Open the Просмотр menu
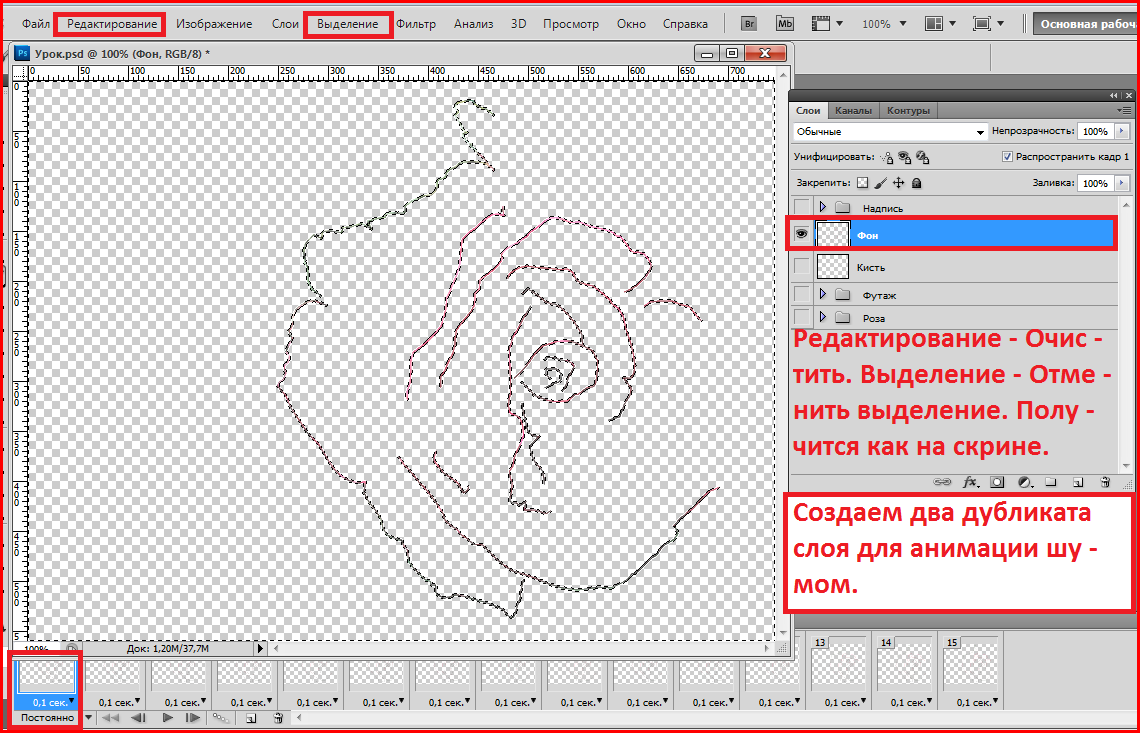 (571, 24)
